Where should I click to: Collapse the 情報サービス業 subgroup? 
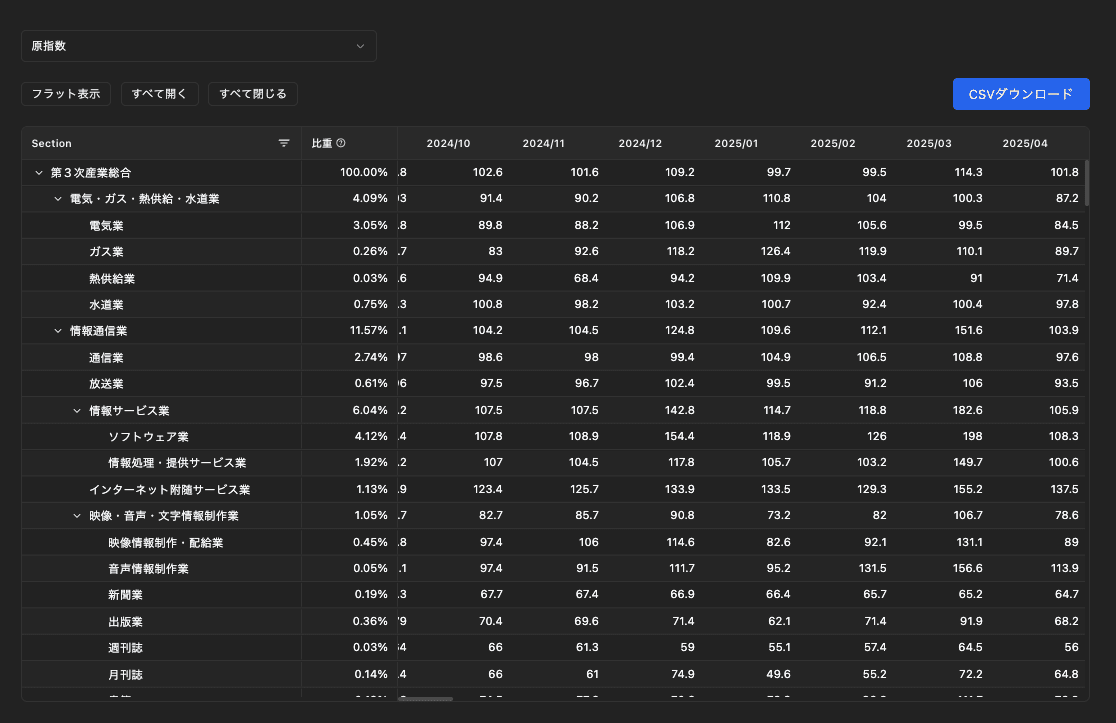(77, 411)
